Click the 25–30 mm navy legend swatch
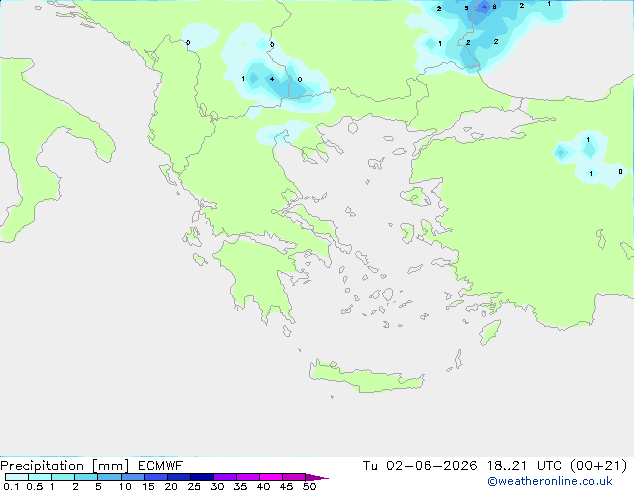 point(201,477)
